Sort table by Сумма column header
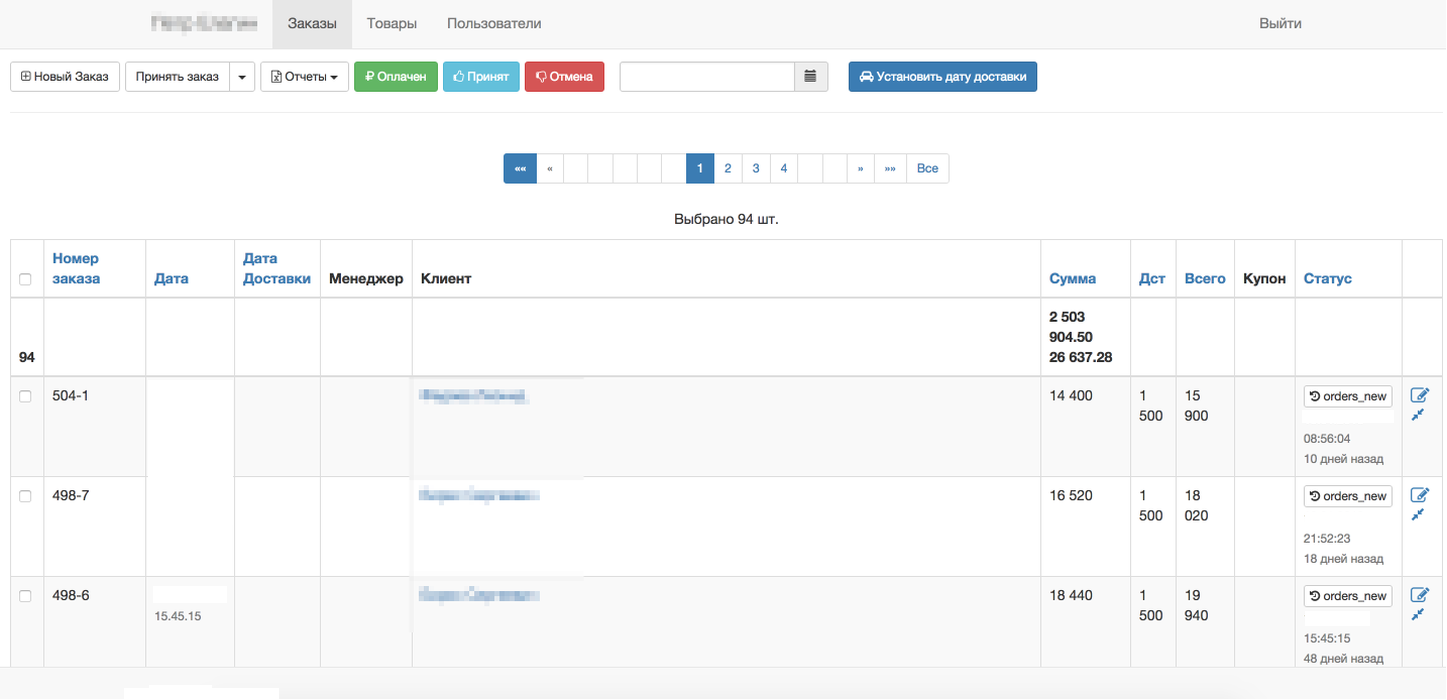This screenshot has width=1447, height=700. (1072, 279)
